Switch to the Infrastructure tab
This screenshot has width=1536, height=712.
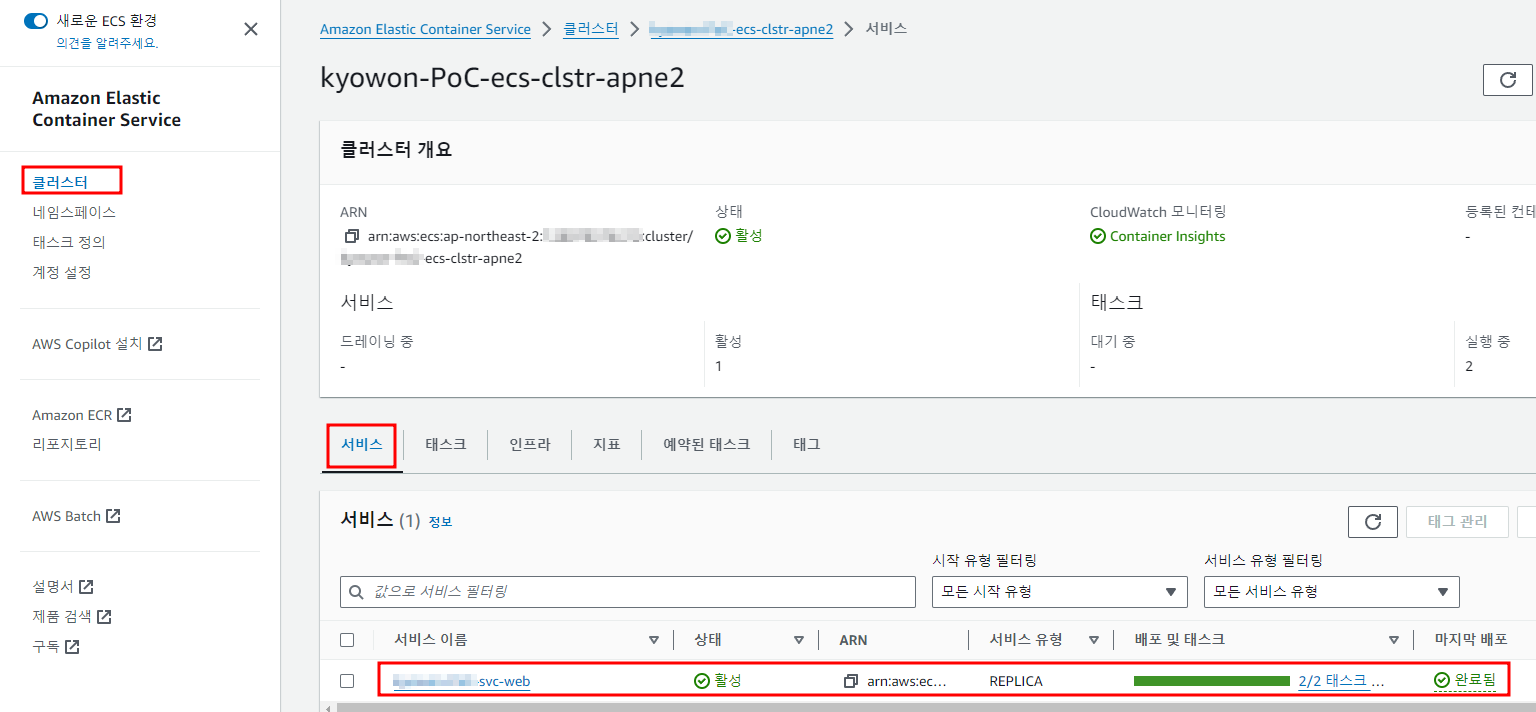coord(529,444)
